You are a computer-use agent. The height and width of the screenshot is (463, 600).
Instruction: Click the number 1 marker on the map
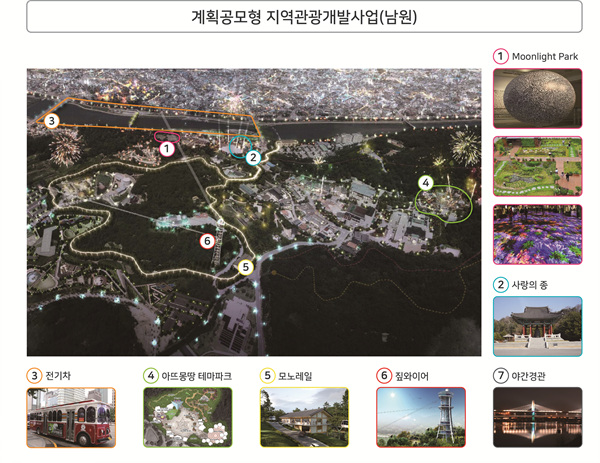click(x=167, y=148)
